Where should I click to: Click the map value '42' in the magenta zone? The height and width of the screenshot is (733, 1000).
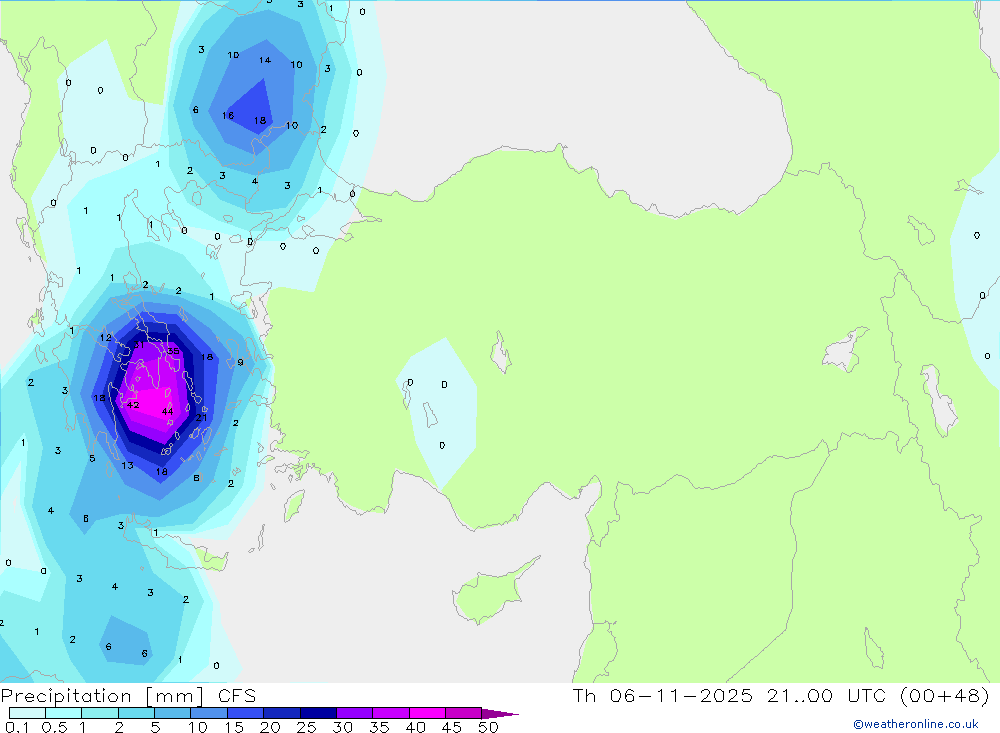pyautogui.click(x=133, y=405)
